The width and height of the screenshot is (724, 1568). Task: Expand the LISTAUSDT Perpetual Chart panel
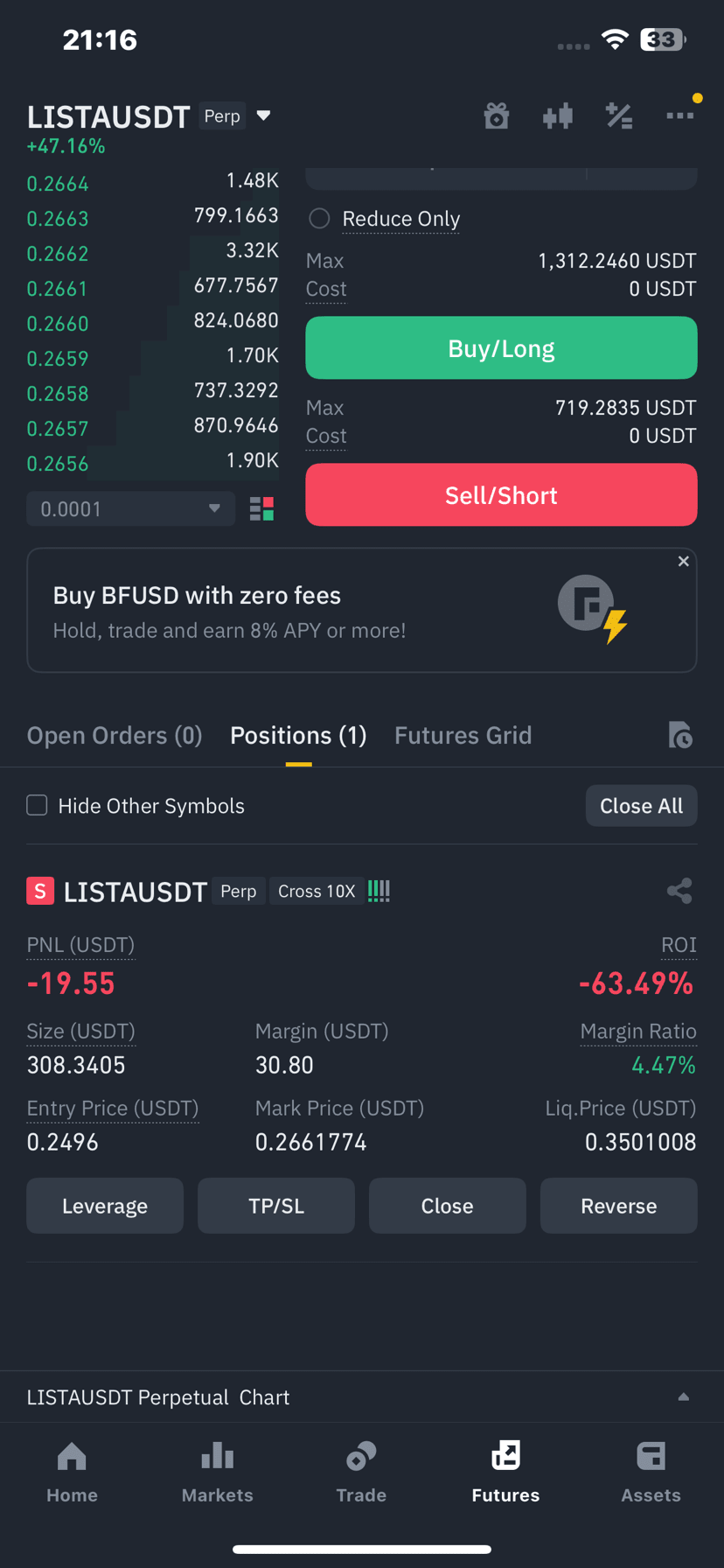tap(362, 1397)
